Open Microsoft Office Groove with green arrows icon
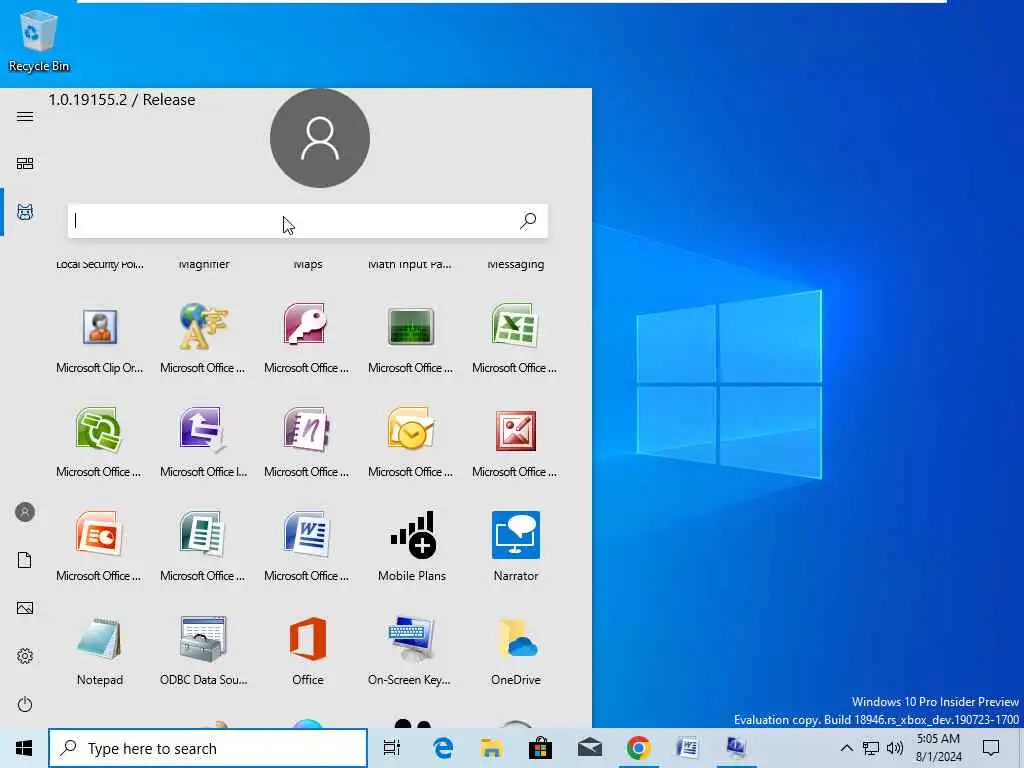Screen dimensions: 1024x768 point(99,443)
